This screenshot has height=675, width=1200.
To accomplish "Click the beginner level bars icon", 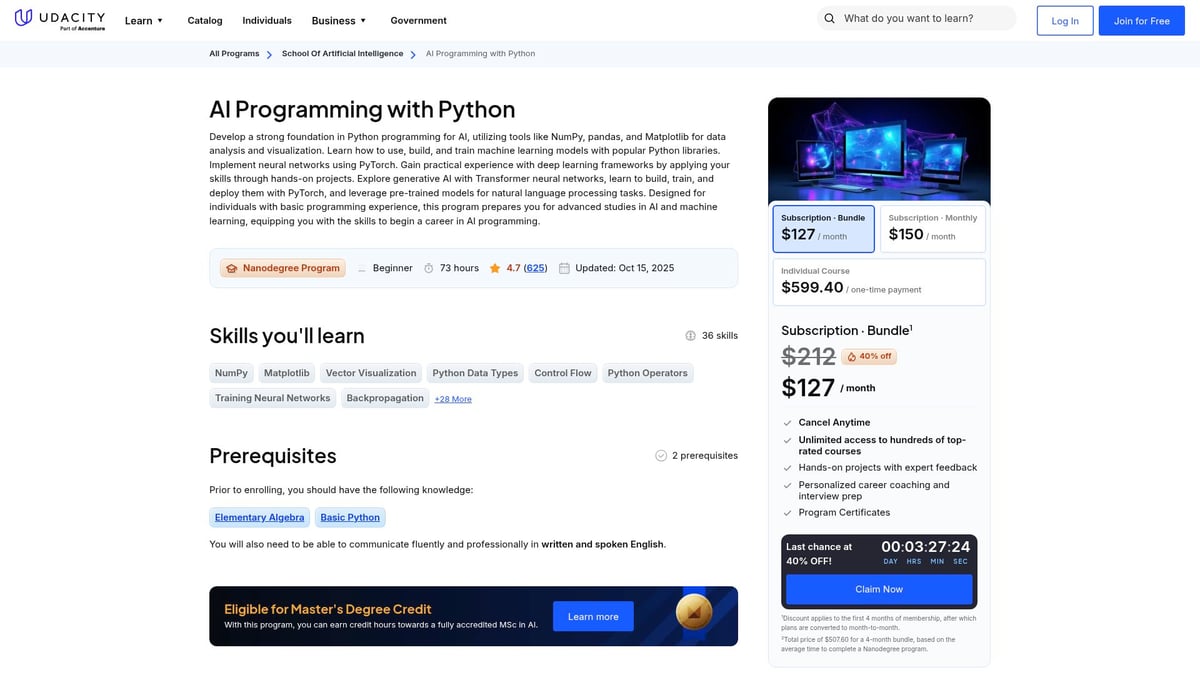I will click(362, 268).
